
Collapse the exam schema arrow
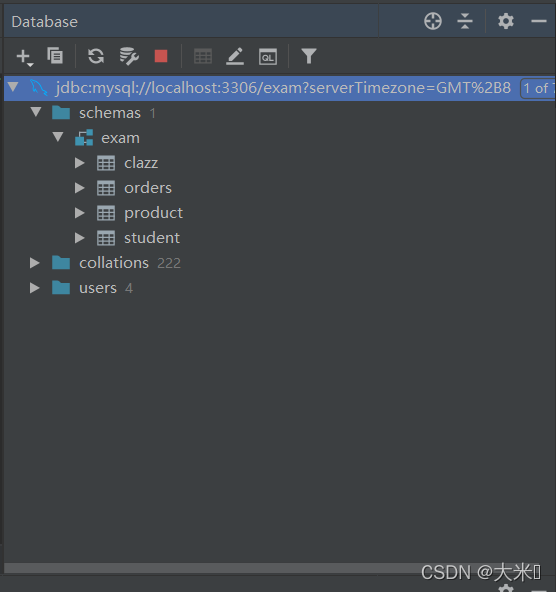pos(58,137)
